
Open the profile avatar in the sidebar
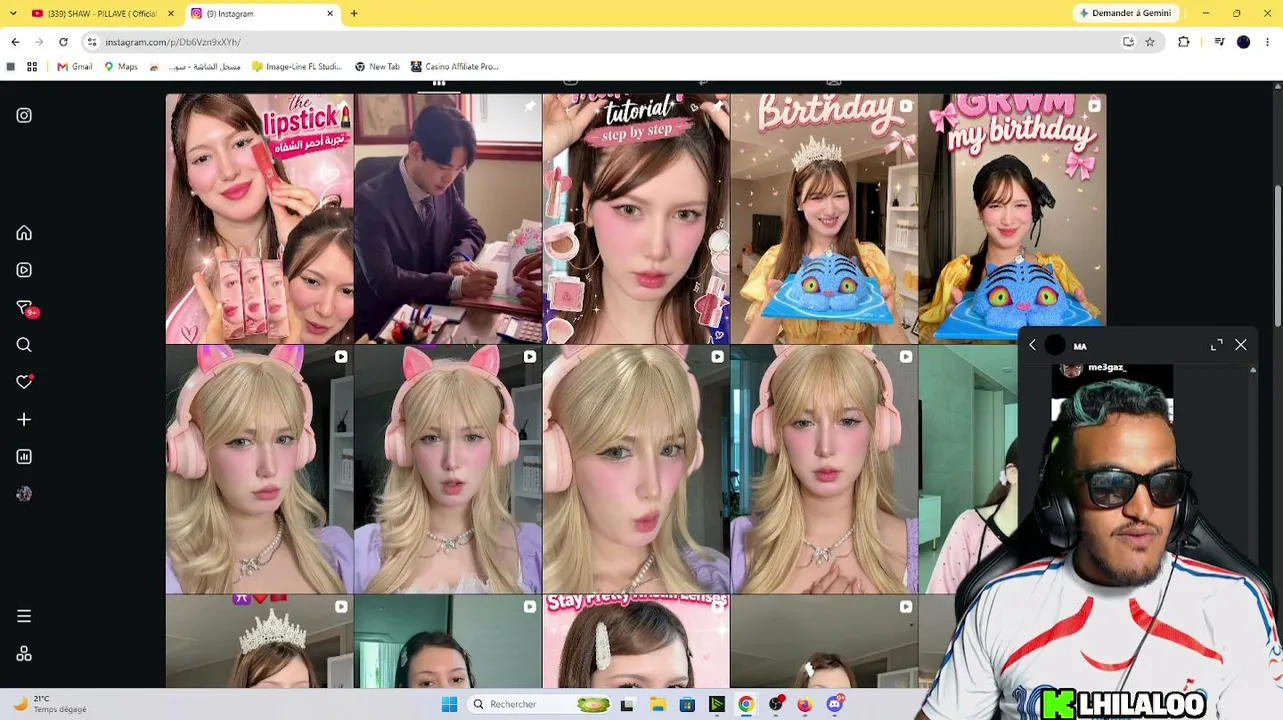[24, 494]
